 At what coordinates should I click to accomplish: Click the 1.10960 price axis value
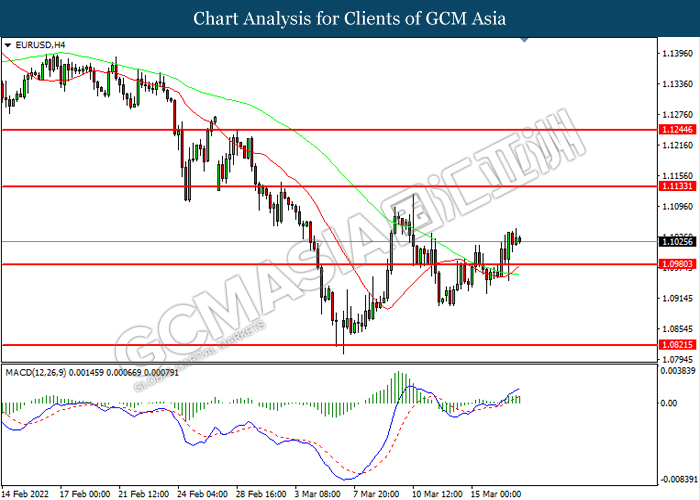point(678,206)
